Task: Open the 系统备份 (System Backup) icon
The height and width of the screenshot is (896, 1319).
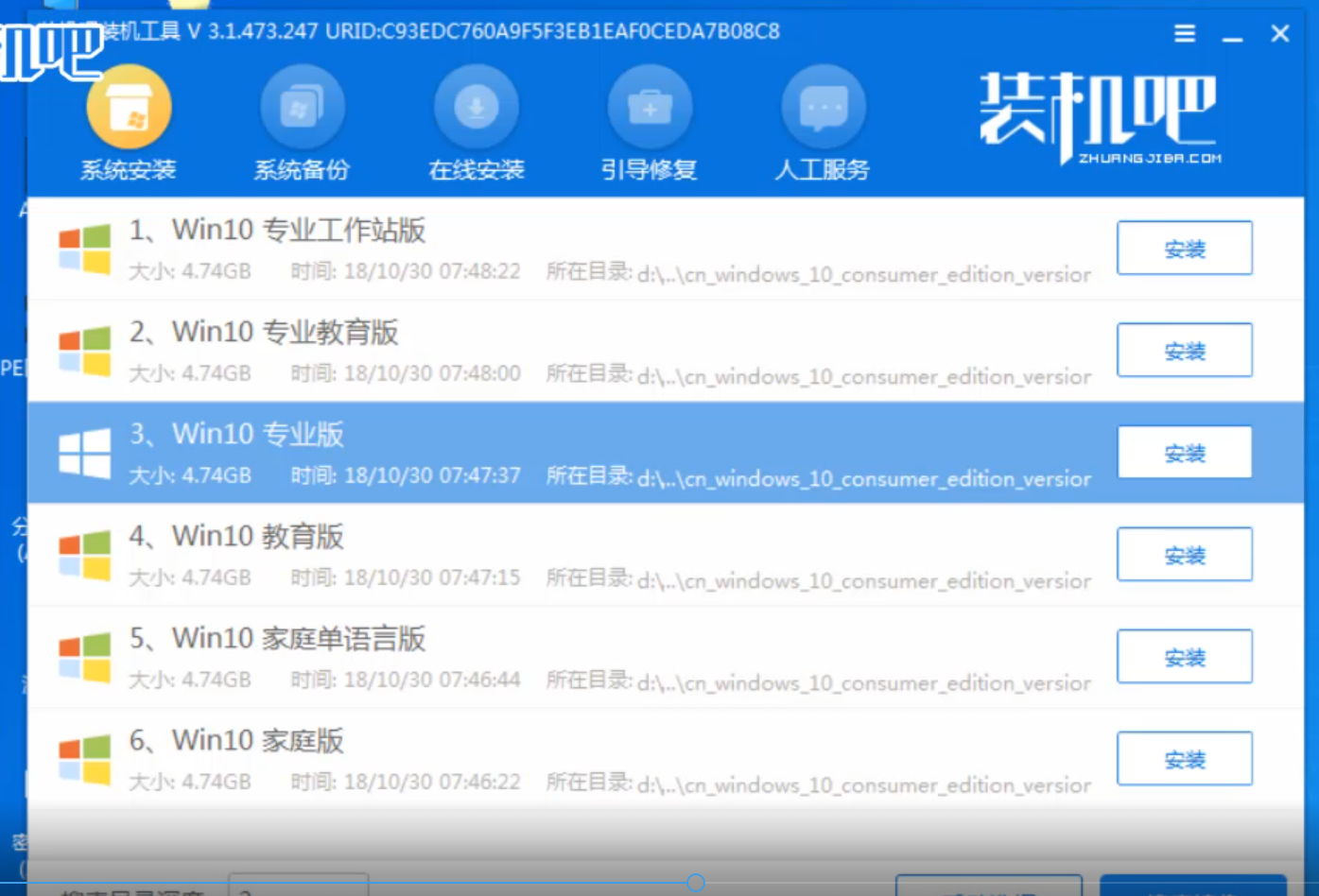Action: 302,108
